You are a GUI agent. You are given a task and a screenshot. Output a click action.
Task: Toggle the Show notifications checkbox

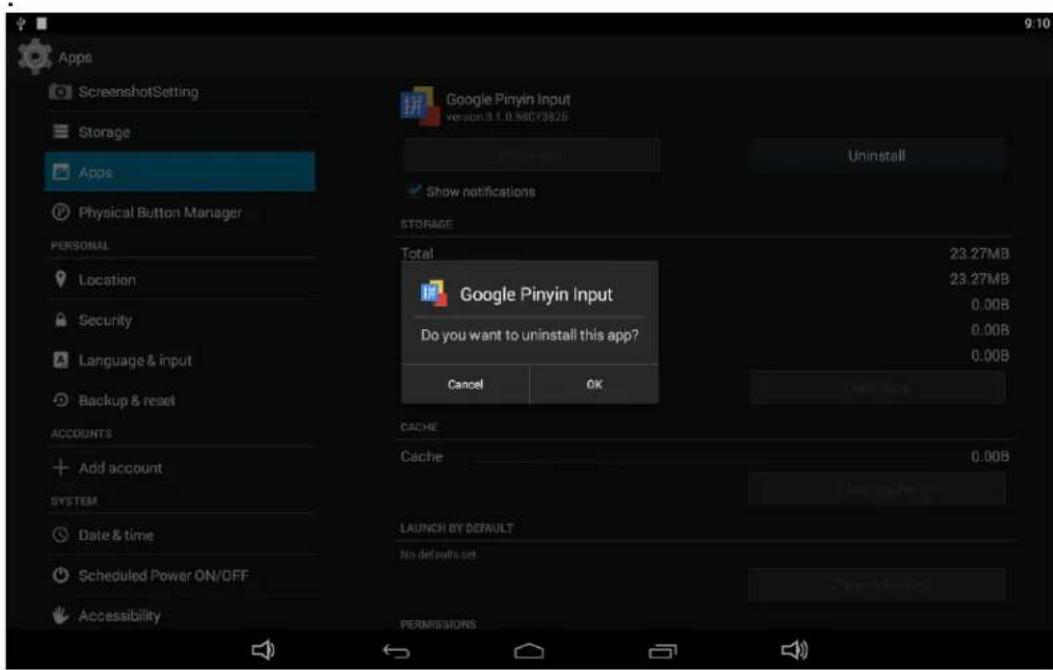(415, 191)
